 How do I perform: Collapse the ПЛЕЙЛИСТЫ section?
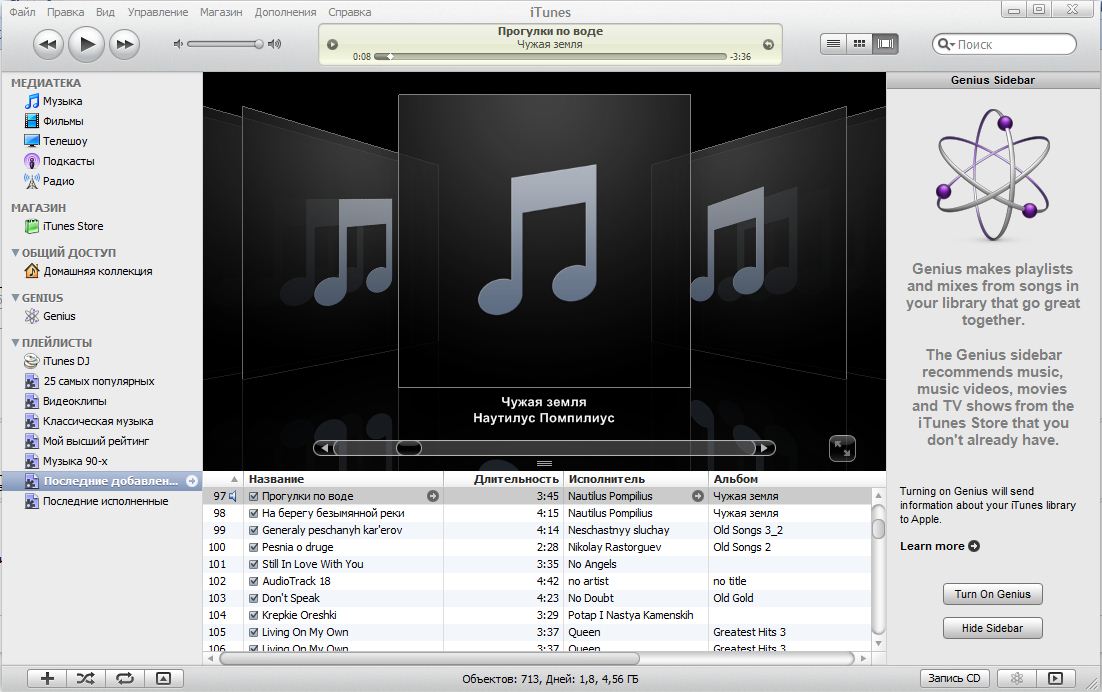click(x=15, y=343)
